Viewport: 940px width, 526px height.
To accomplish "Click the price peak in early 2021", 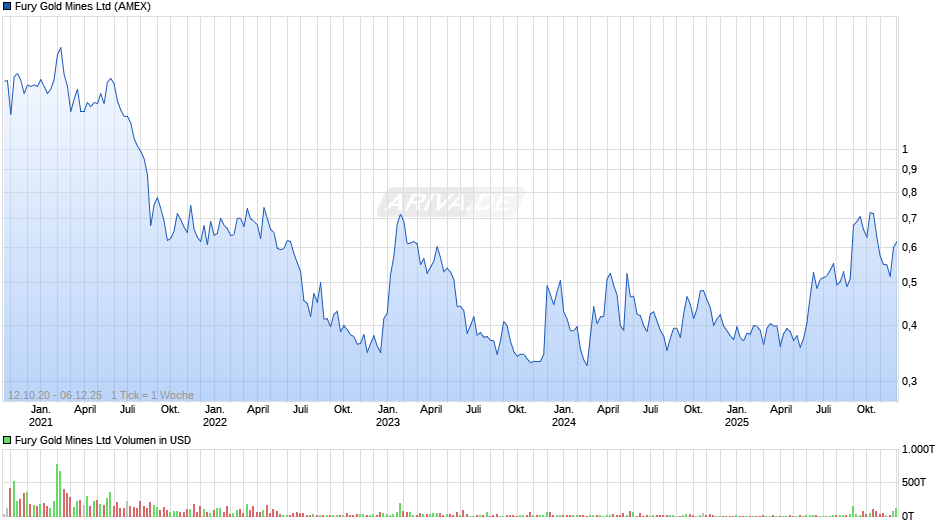I will 61,48.
